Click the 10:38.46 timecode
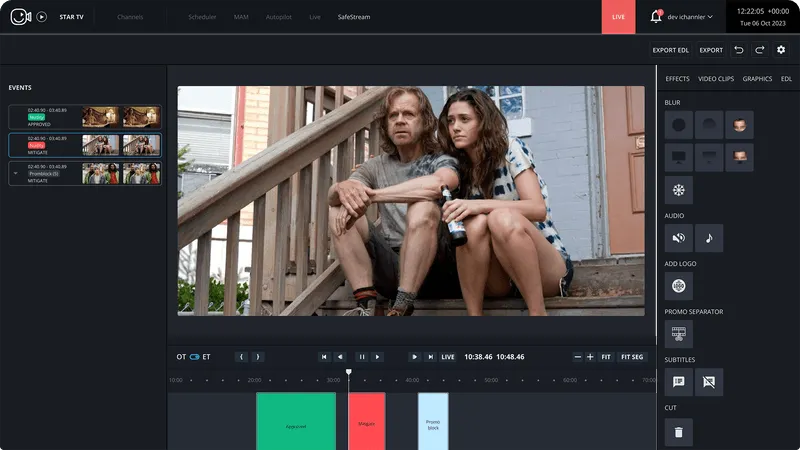Image resolution: width=800 pixels, height=450 pixels. 478,357
